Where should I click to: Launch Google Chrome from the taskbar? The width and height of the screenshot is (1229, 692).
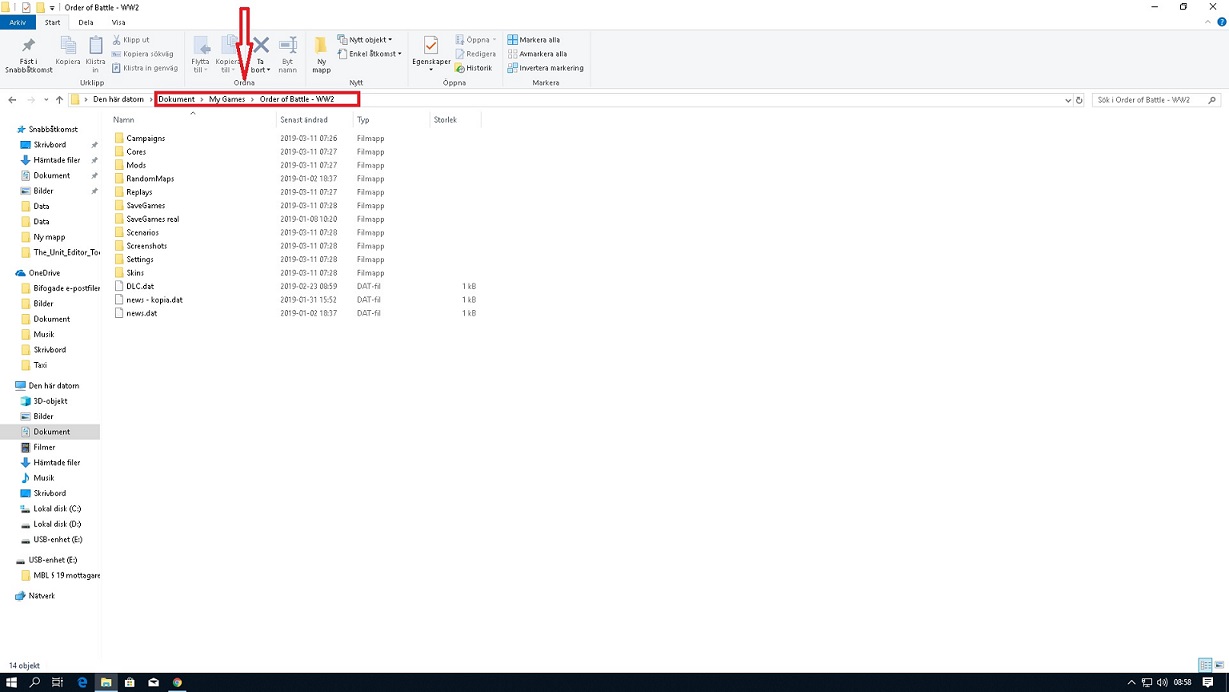pyautogui.click(x=177, y=682)
